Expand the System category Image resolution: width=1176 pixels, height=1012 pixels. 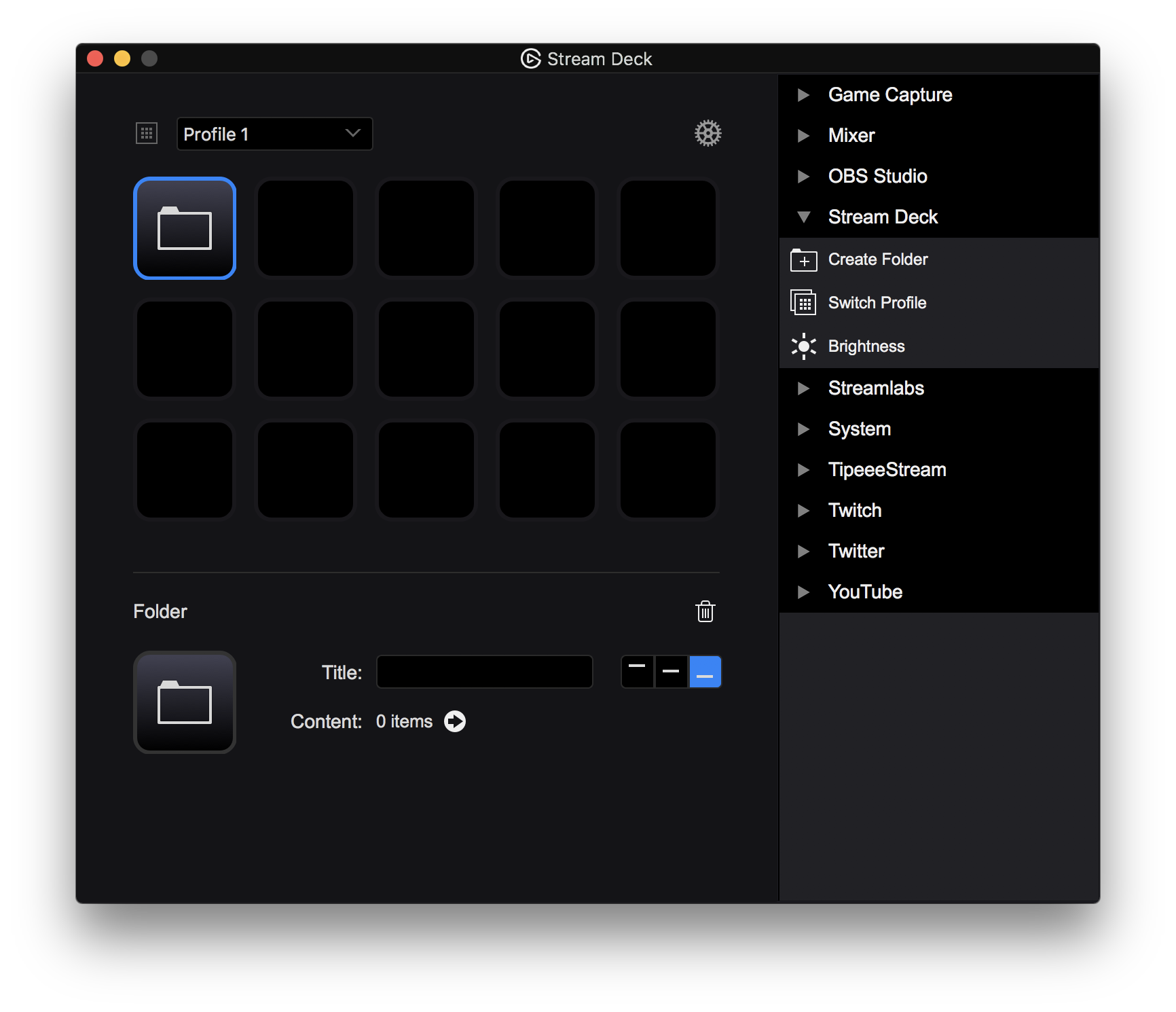[x=803, y=429]
